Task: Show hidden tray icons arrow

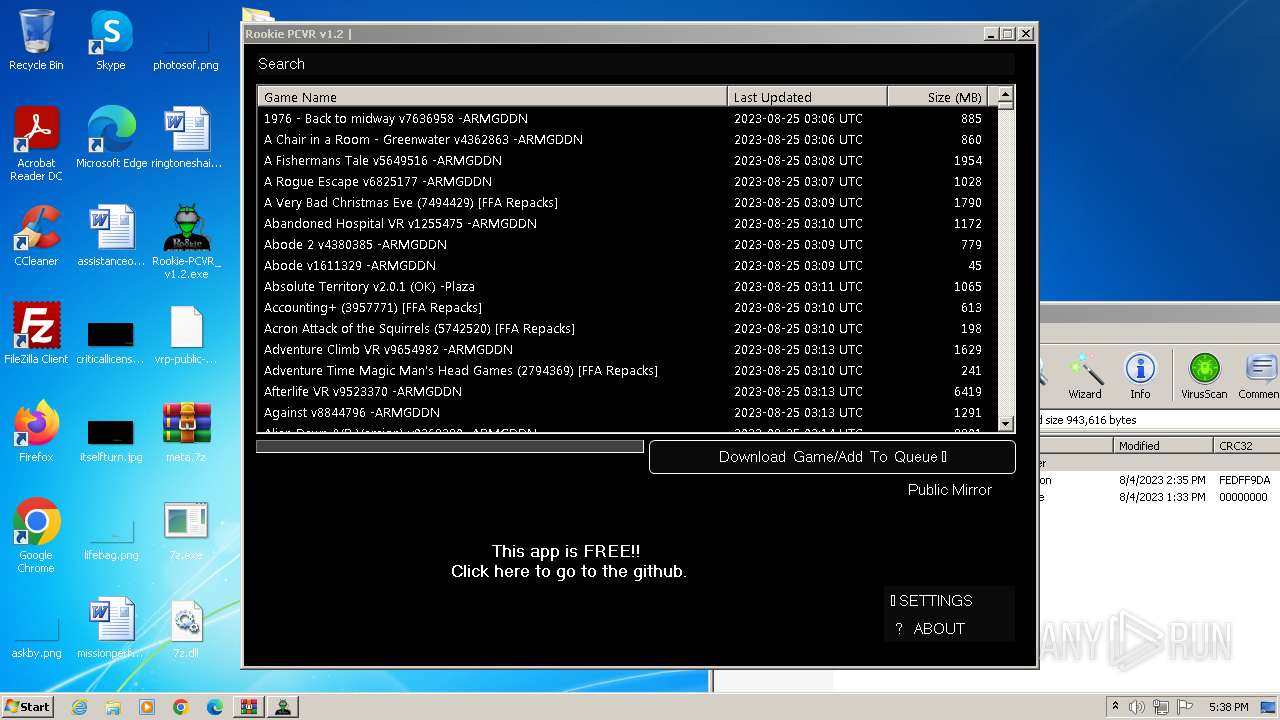Action: coord(1116,706)
